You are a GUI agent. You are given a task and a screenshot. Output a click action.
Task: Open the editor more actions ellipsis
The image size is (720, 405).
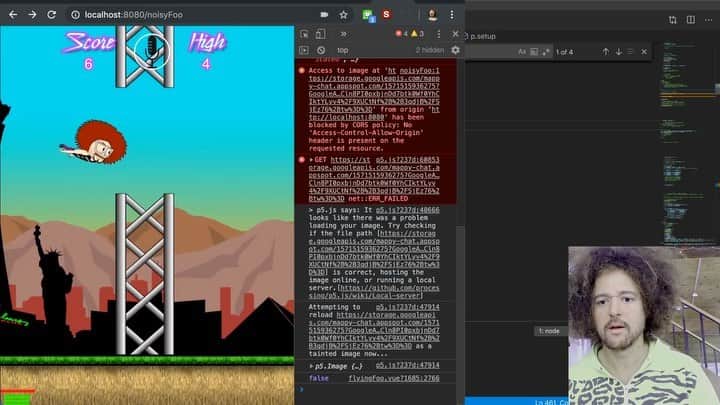tap(709, 20)
